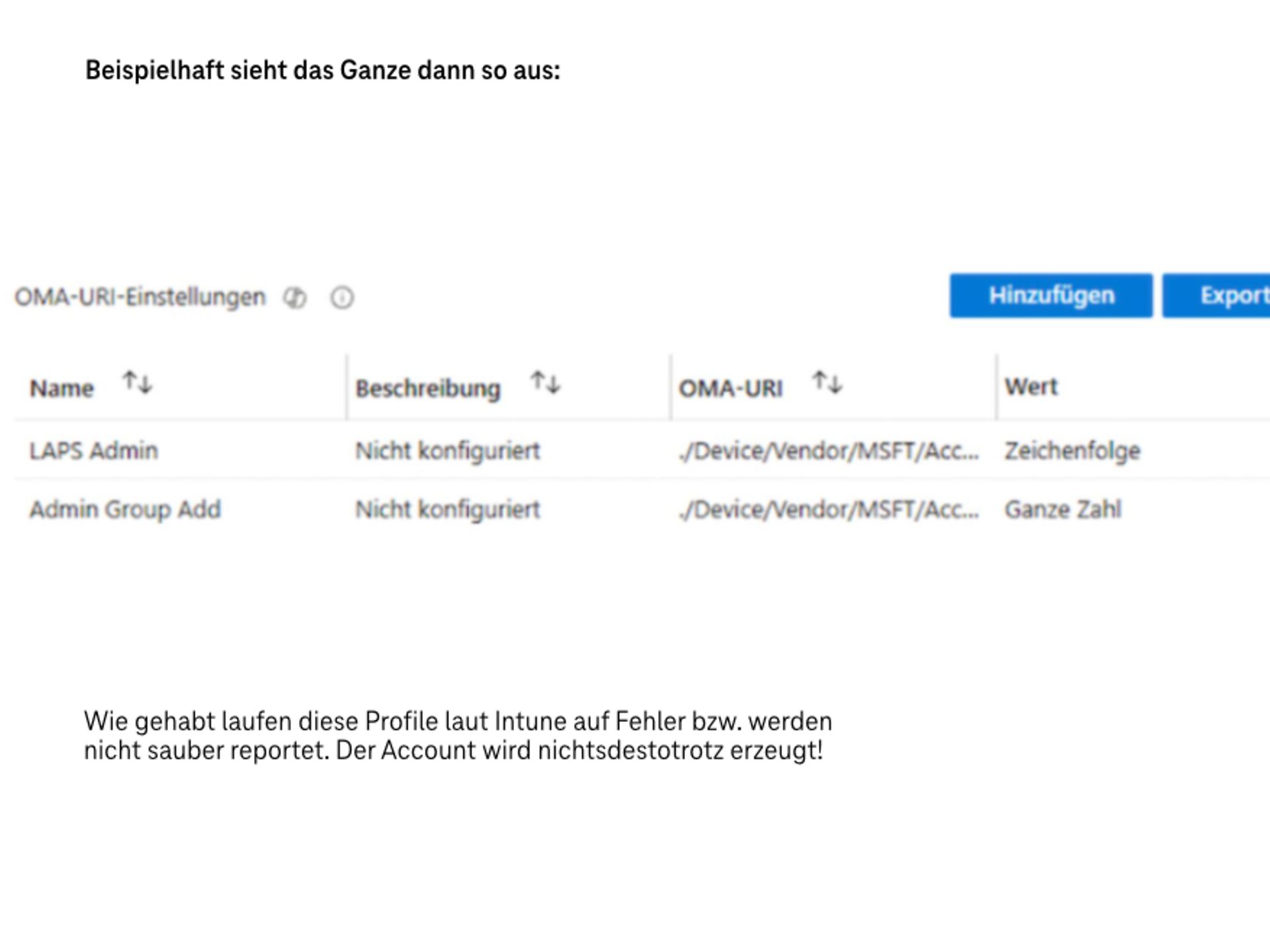
Task: Toggle sort direction on OMA-URI column
Action: [x=827, y=381]
